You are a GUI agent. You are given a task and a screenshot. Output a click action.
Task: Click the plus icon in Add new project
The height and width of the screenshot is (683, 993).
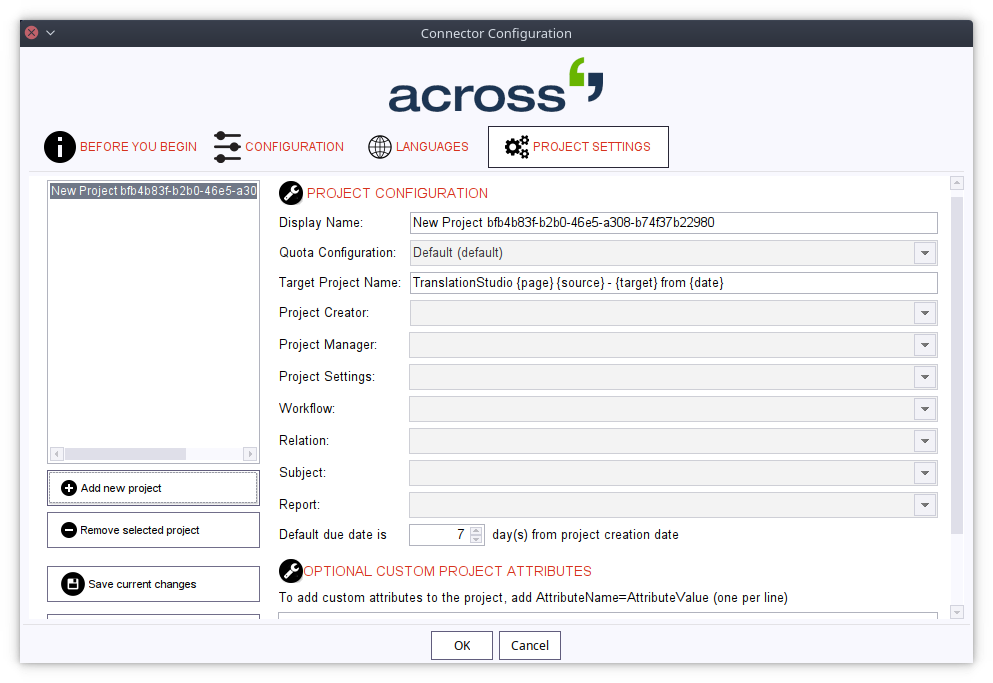68,488
